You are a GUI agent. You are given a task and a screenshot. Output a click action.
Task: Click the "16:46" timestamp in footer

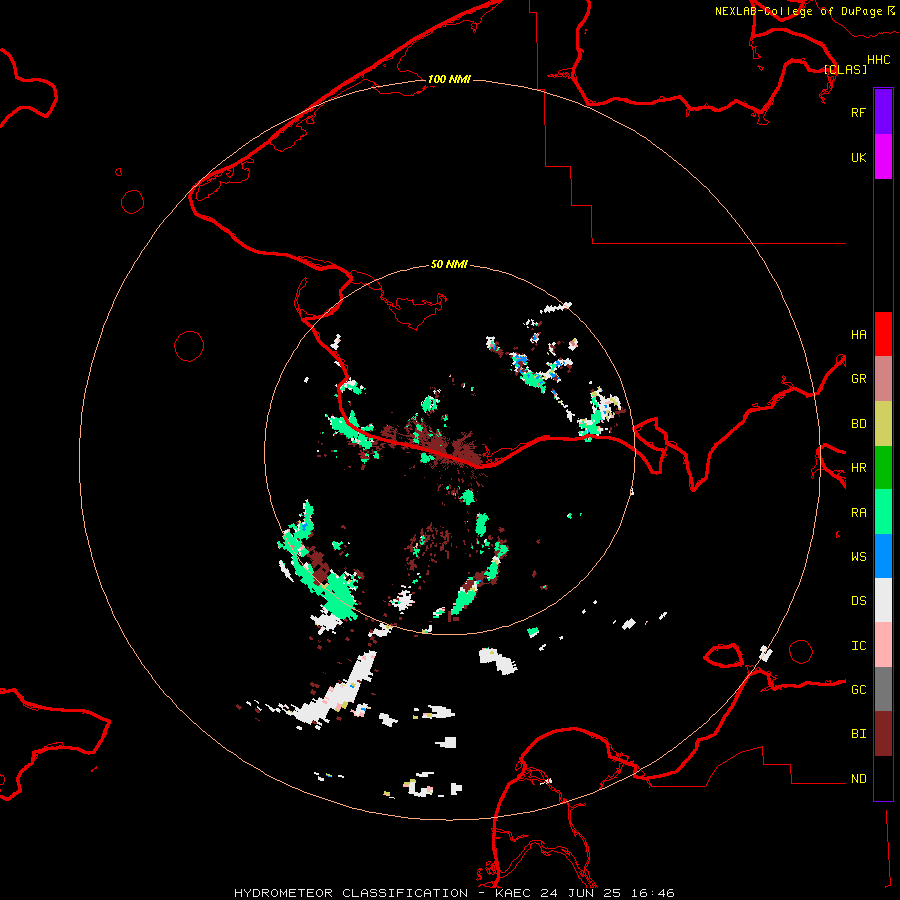pyautogui.click(x=653, y=893)
